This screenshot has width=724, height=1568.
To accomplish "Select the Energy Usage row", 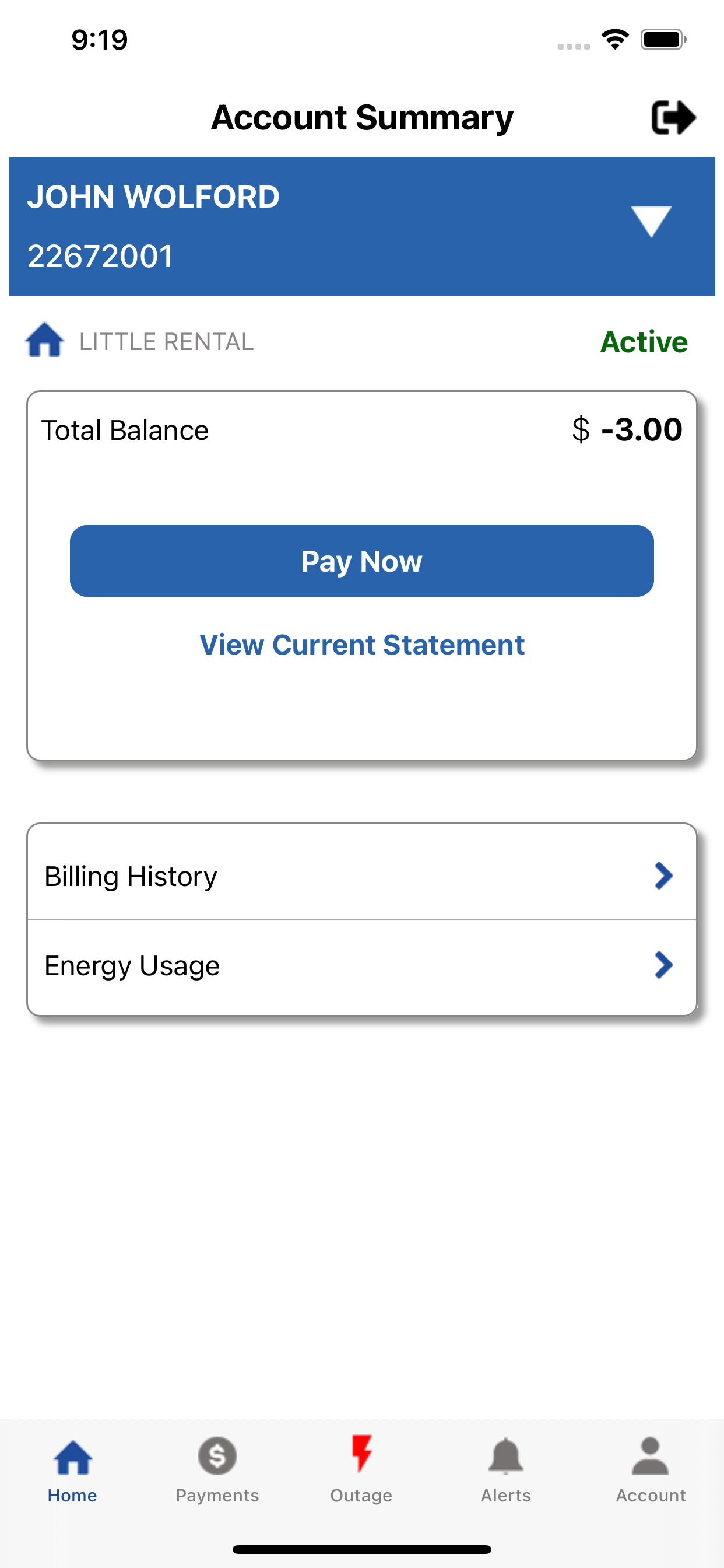I will (362, 967).
